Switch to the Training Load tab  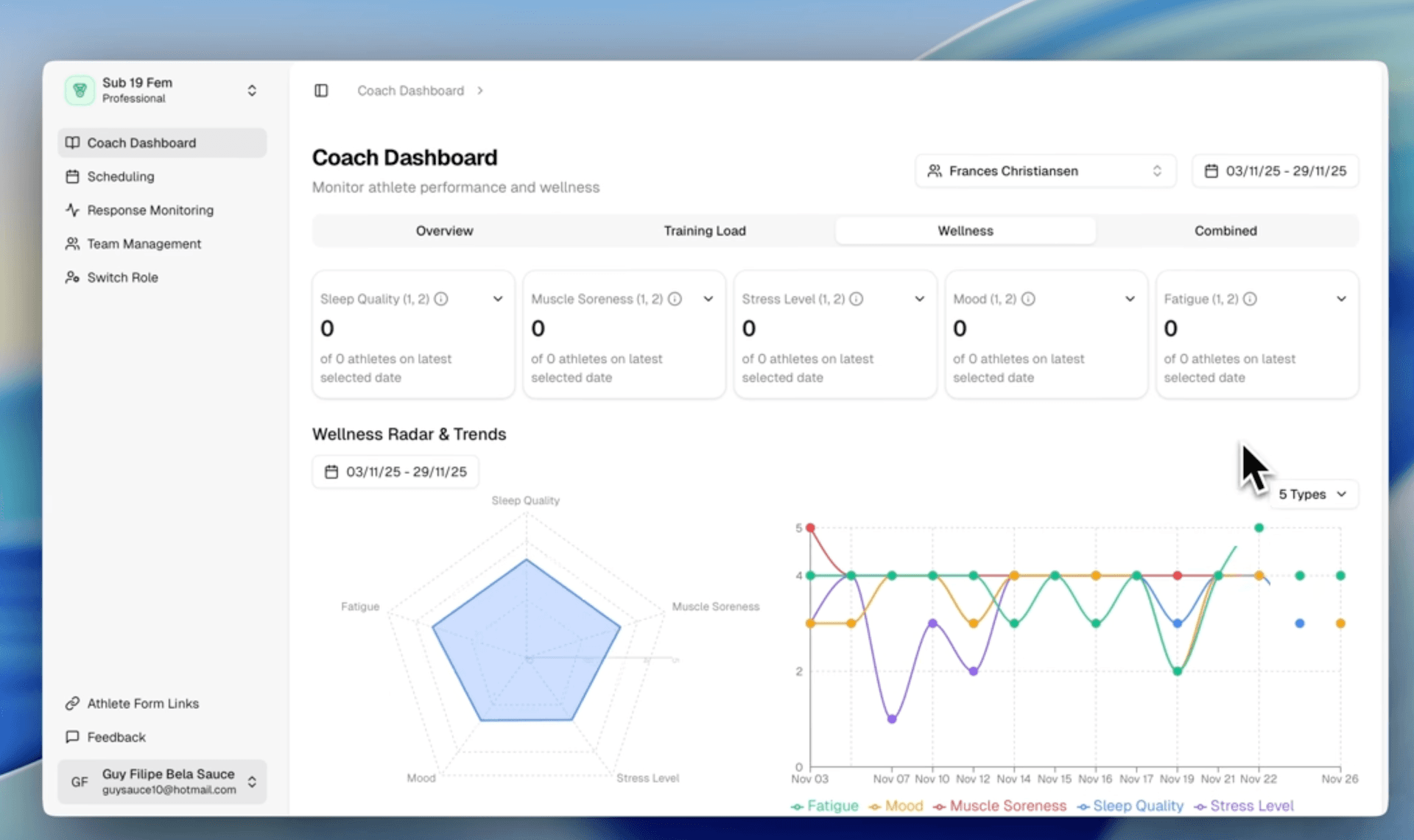pyautogui.click(x=705, y=230)
